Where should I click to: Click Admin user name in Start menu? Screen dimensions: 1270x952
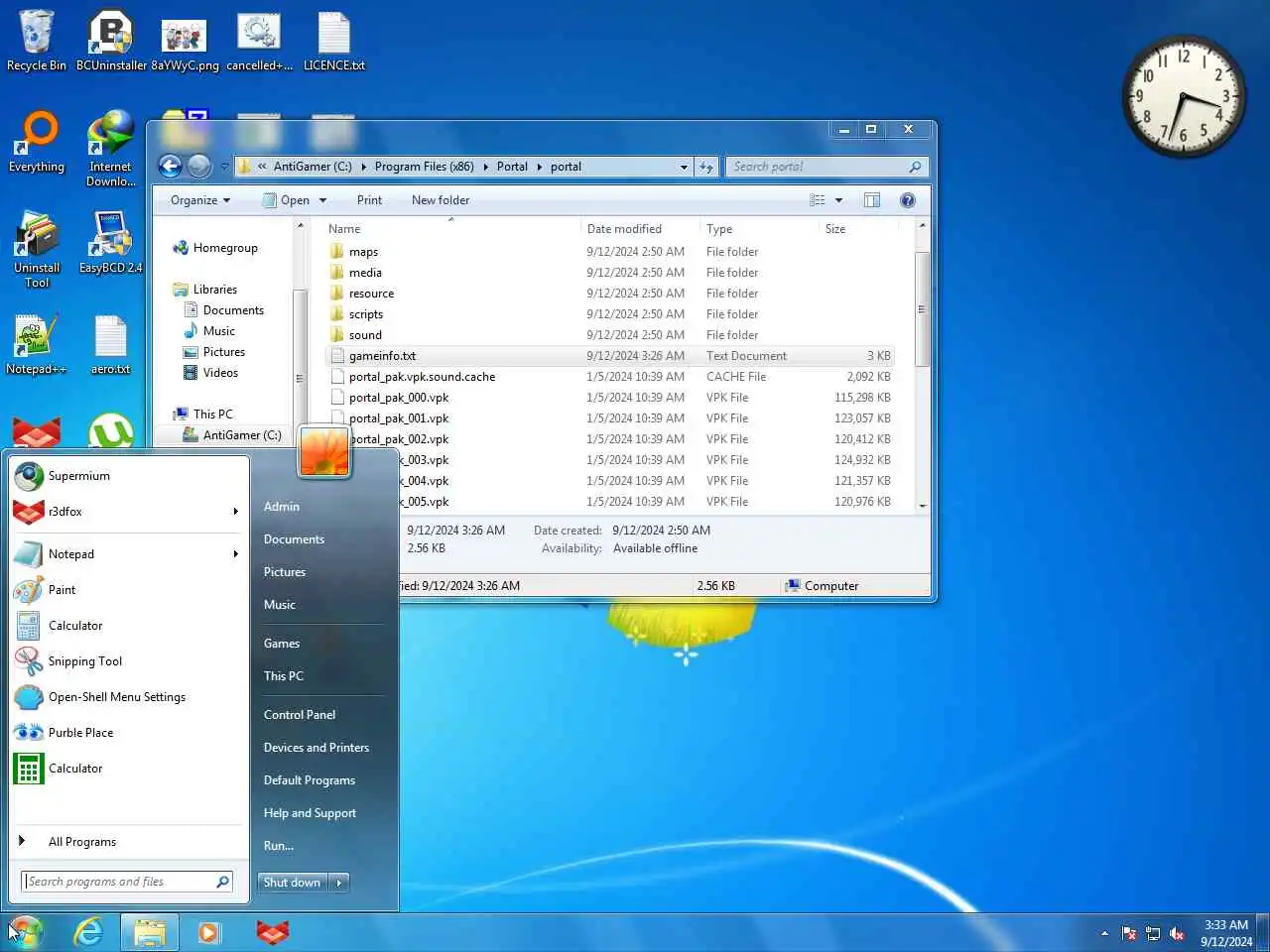tap(282, 507)
